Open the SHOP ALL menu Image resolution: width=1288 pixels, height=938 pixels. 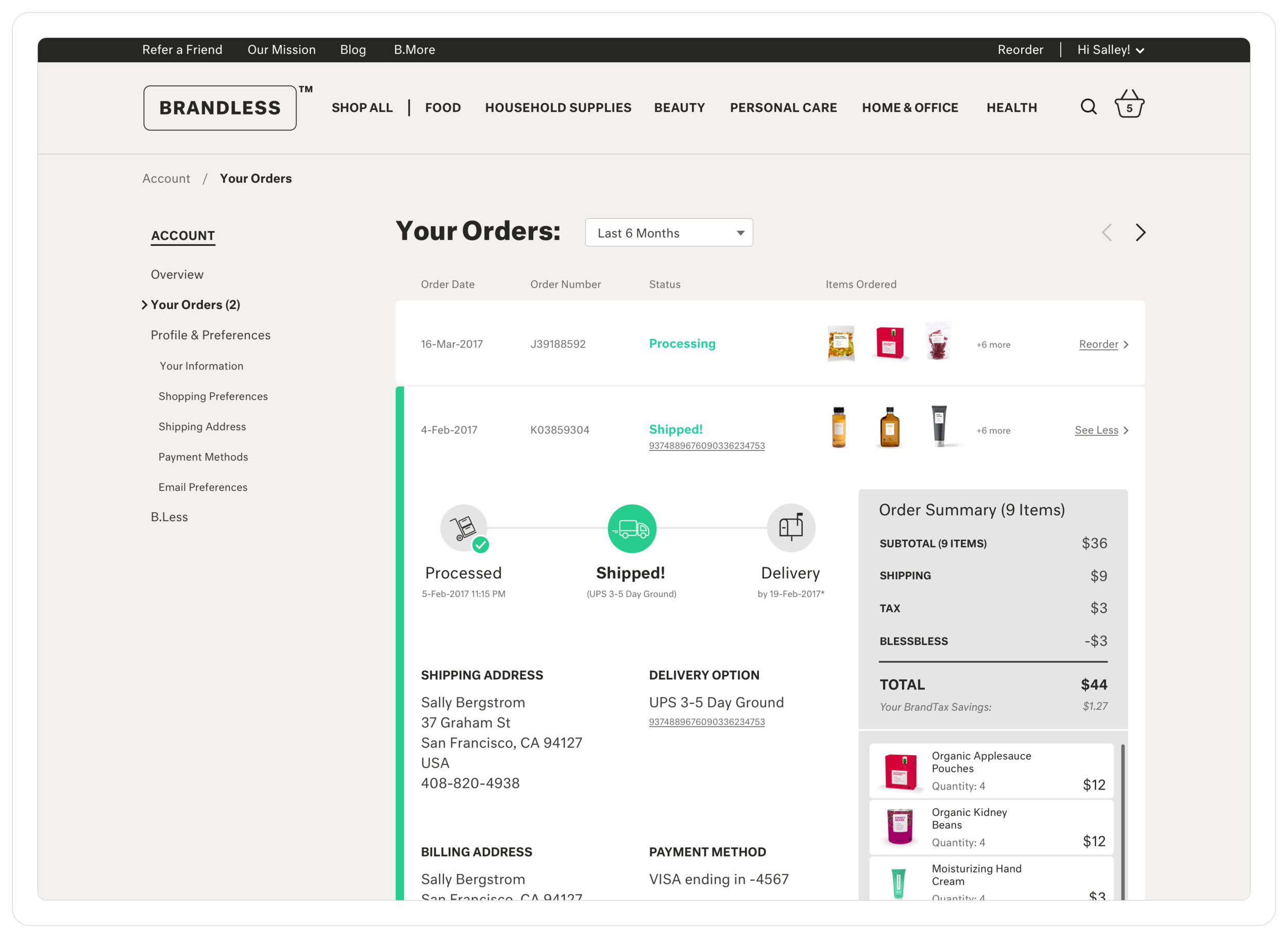pyautogui.click(x=362, y=107)
